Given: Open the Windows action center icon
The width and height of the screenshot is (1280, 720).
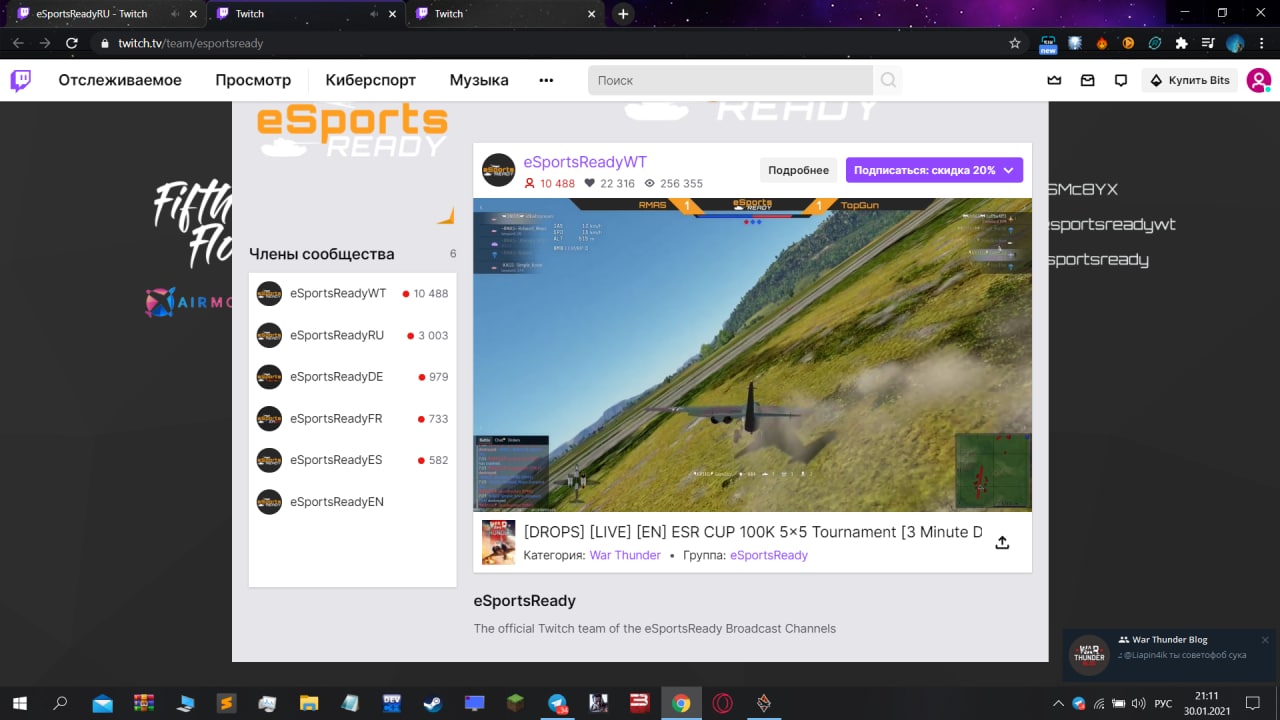Looking at the screenshot, I should 1252,703.
